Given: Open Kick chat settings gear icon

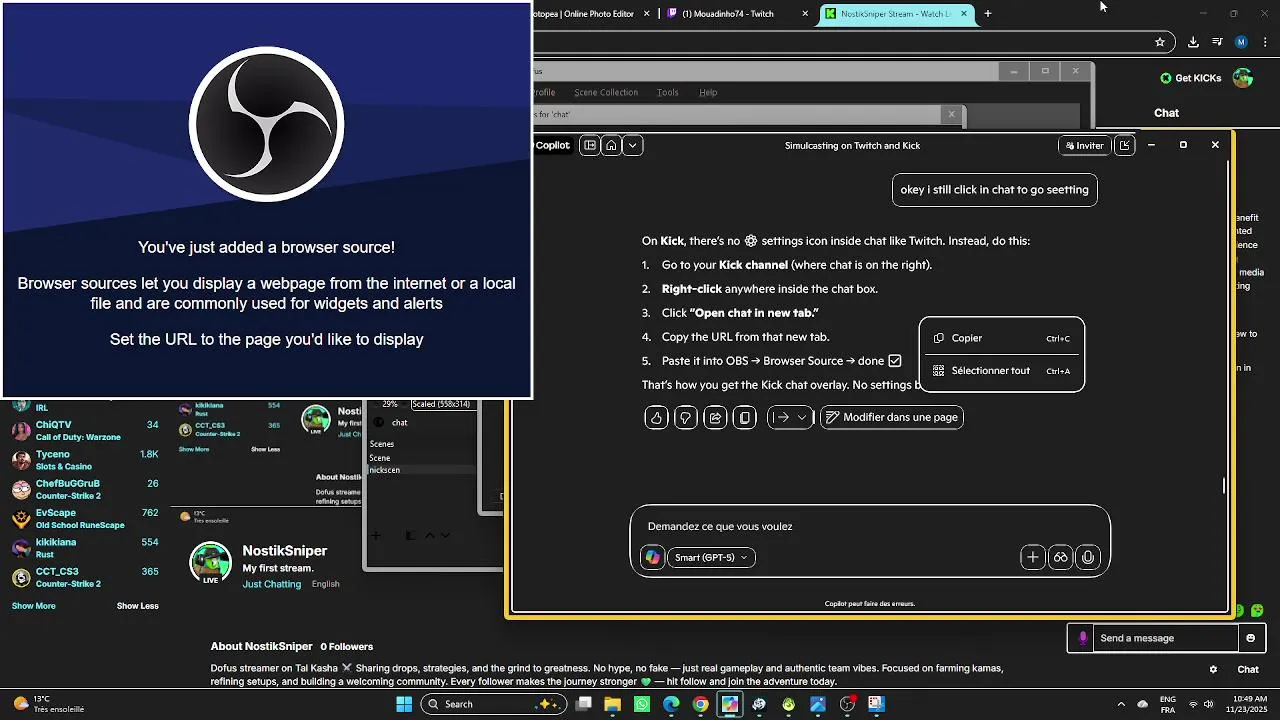Looking at the screenshot, I should click(x=1213, y=669).
